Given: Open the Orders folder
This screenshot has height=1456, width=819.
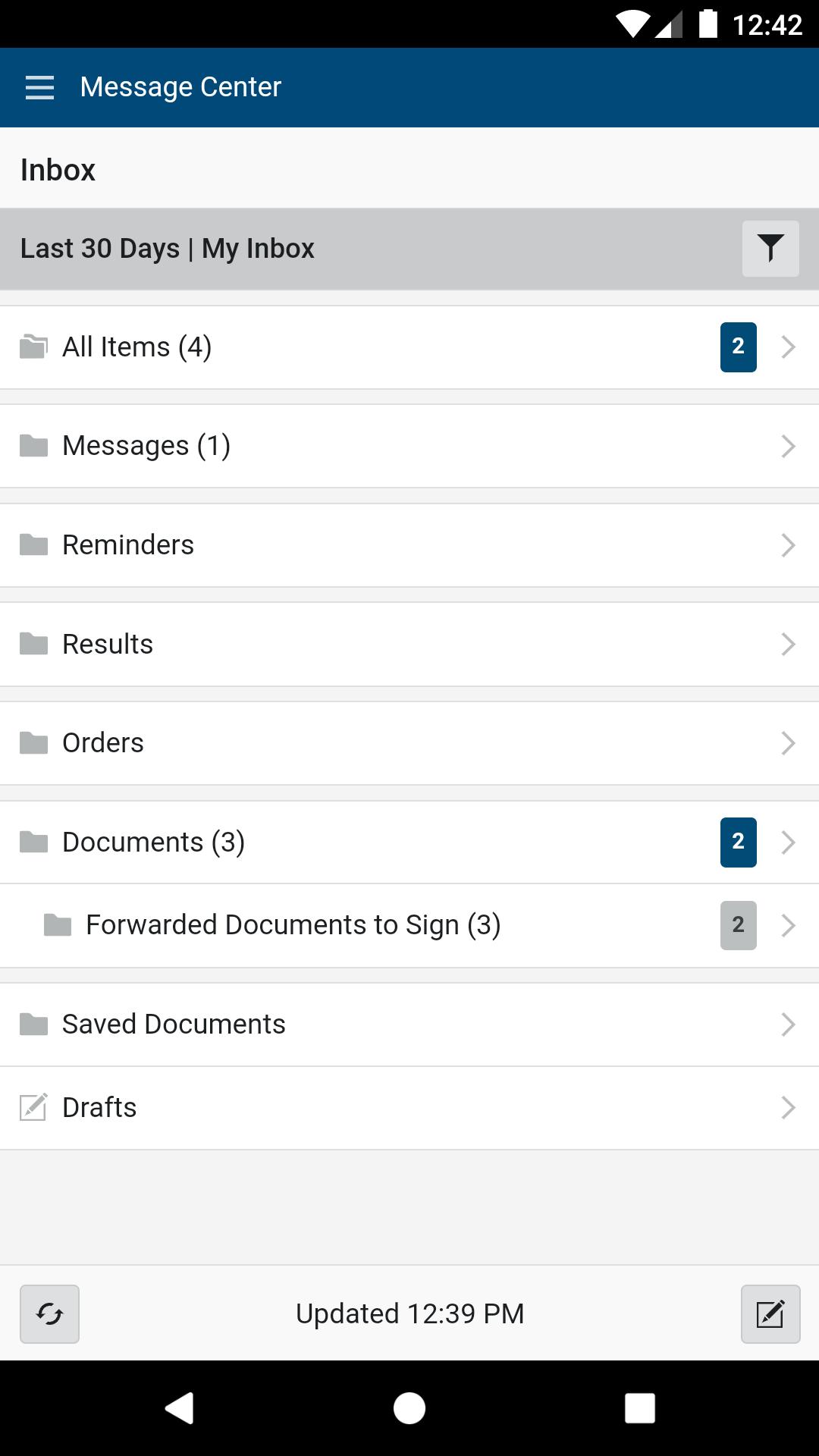Looking at the screenshot, I should click(x=103, y=743).
